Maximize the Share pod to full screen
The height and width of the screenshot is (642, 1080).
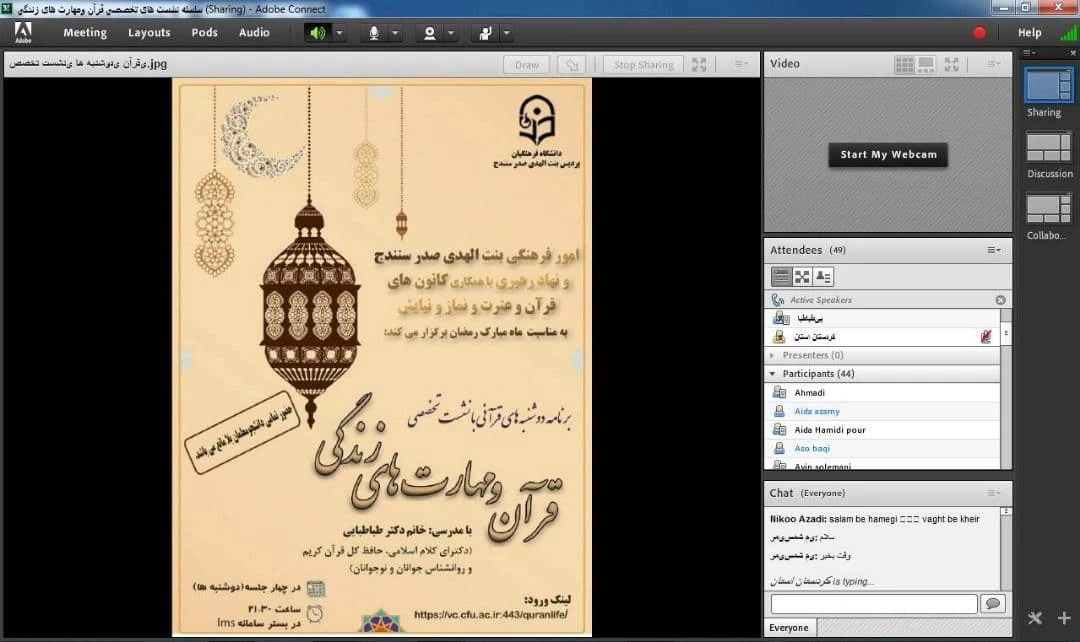click(699, 65)
